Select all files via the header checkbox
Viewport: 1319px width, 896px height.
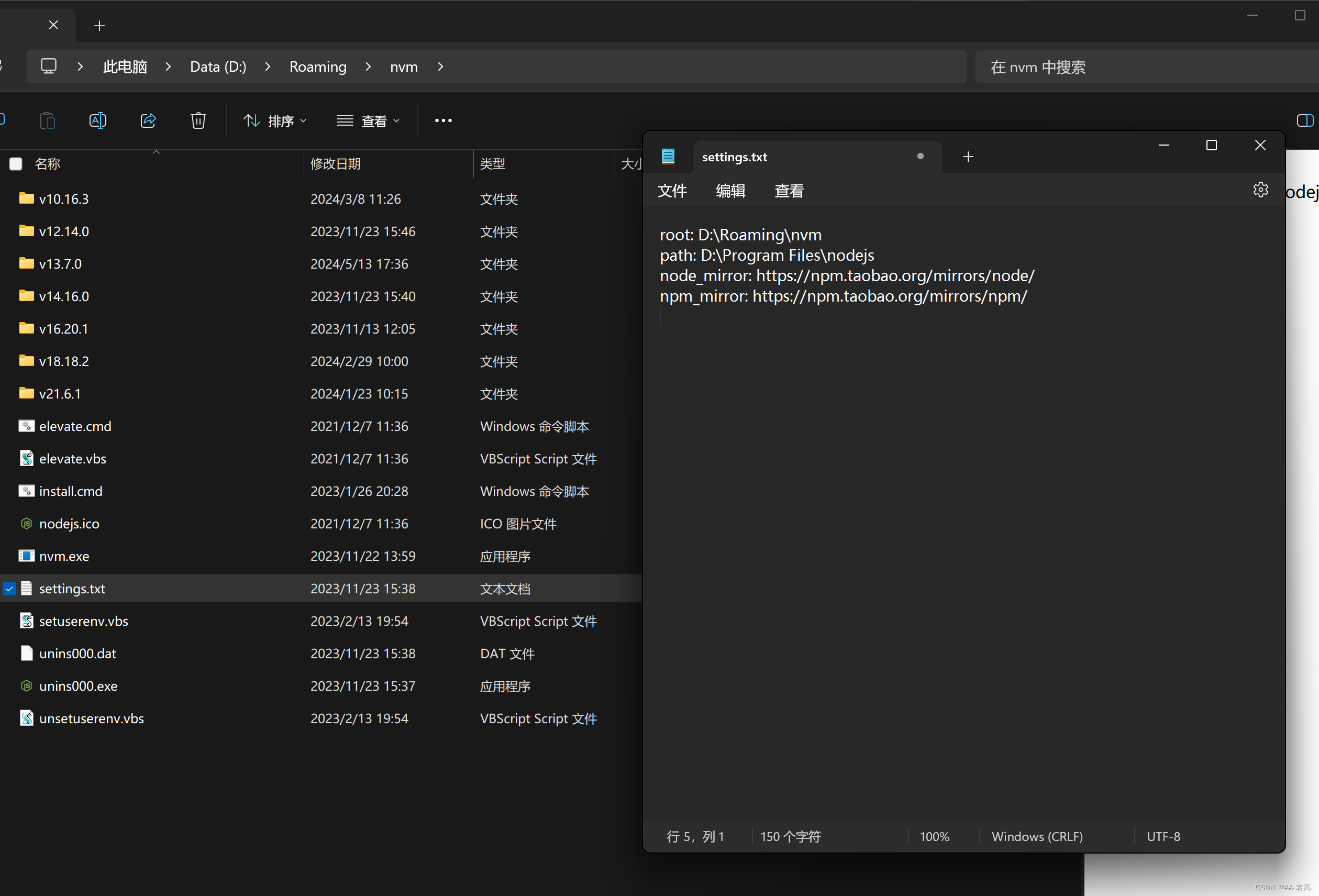click(x=15, y=163)
